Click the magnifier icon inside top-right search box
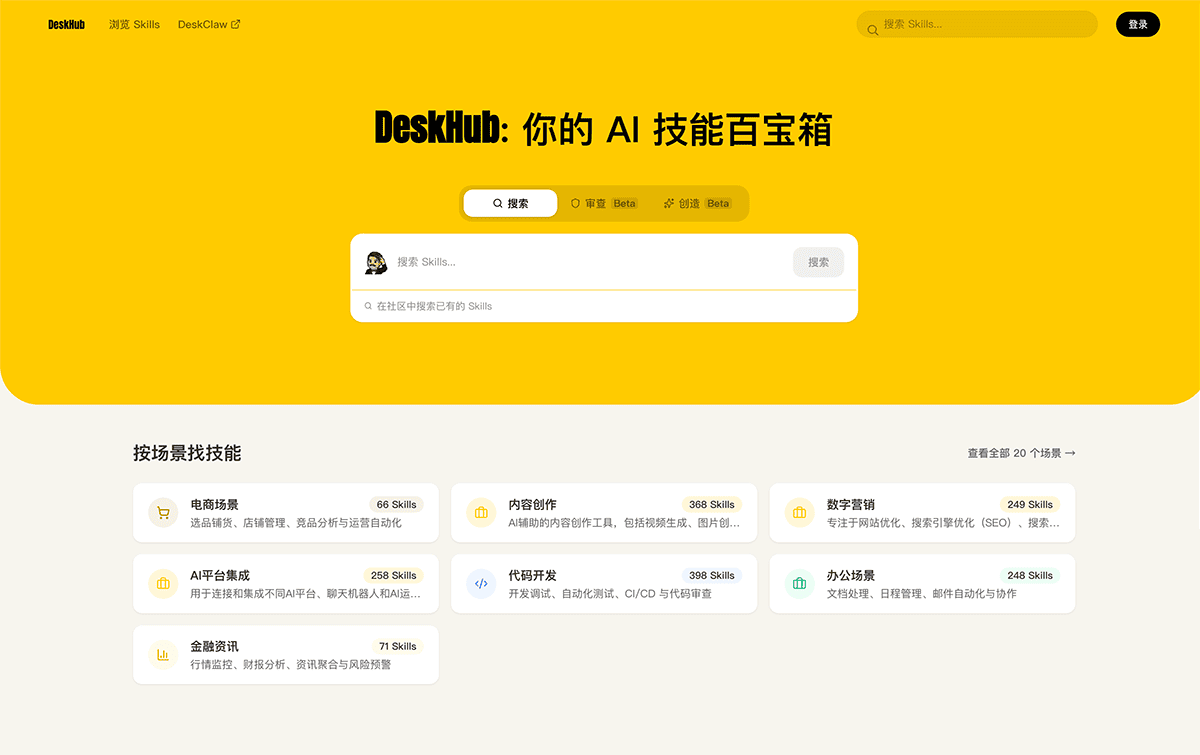1200x755 pixels. coord(872,24)
